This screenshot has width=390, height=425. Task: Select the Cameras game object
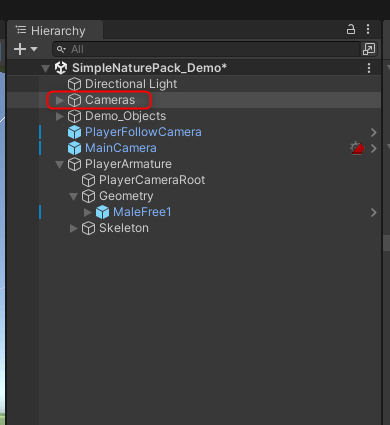coord(110,100)
